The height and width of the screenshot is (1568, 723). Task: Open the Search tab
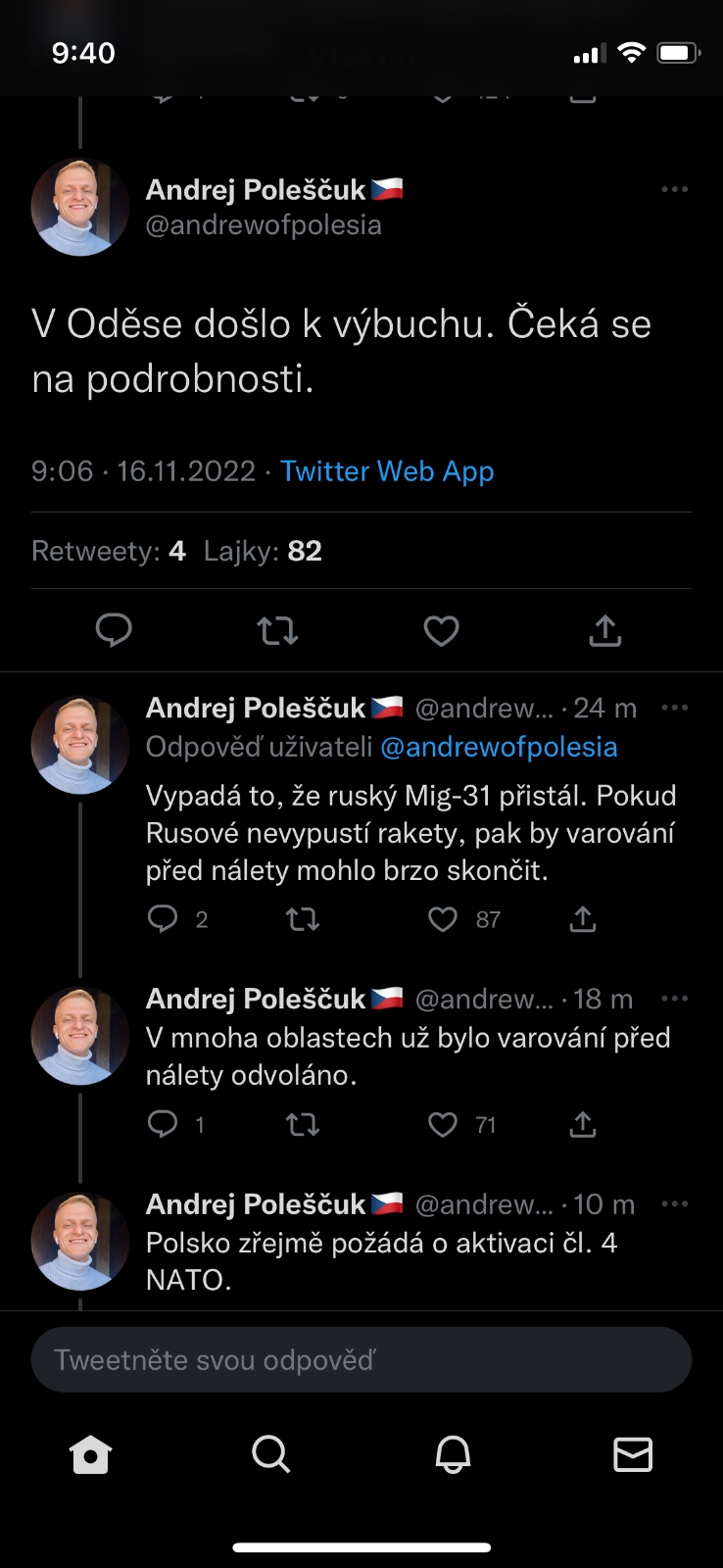point(270,1455)
